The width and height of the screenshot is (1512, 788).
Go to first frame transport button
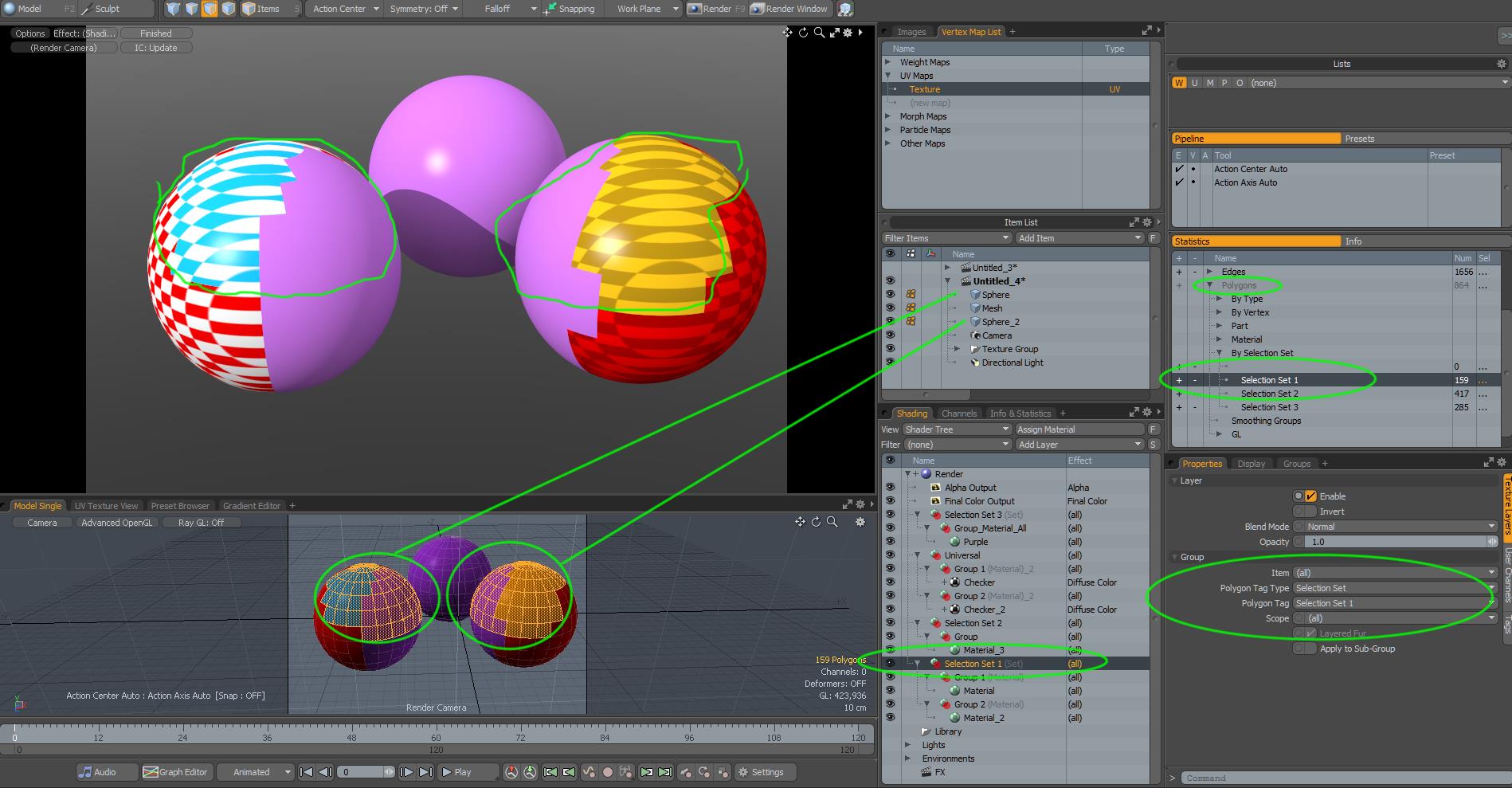[306, 772]
